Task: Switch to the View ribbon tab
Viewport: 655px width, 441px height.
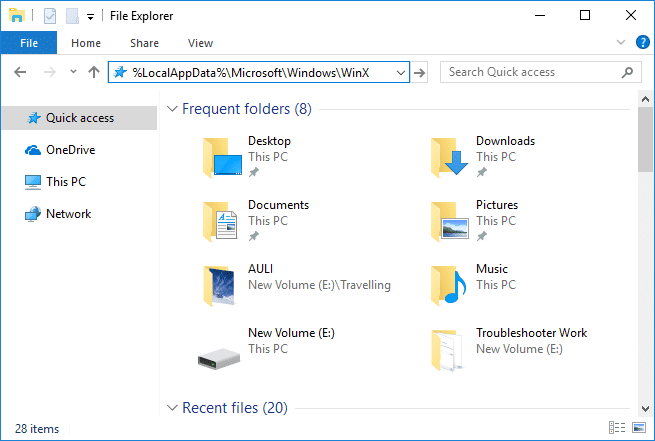Action: (x=200, y=43)
